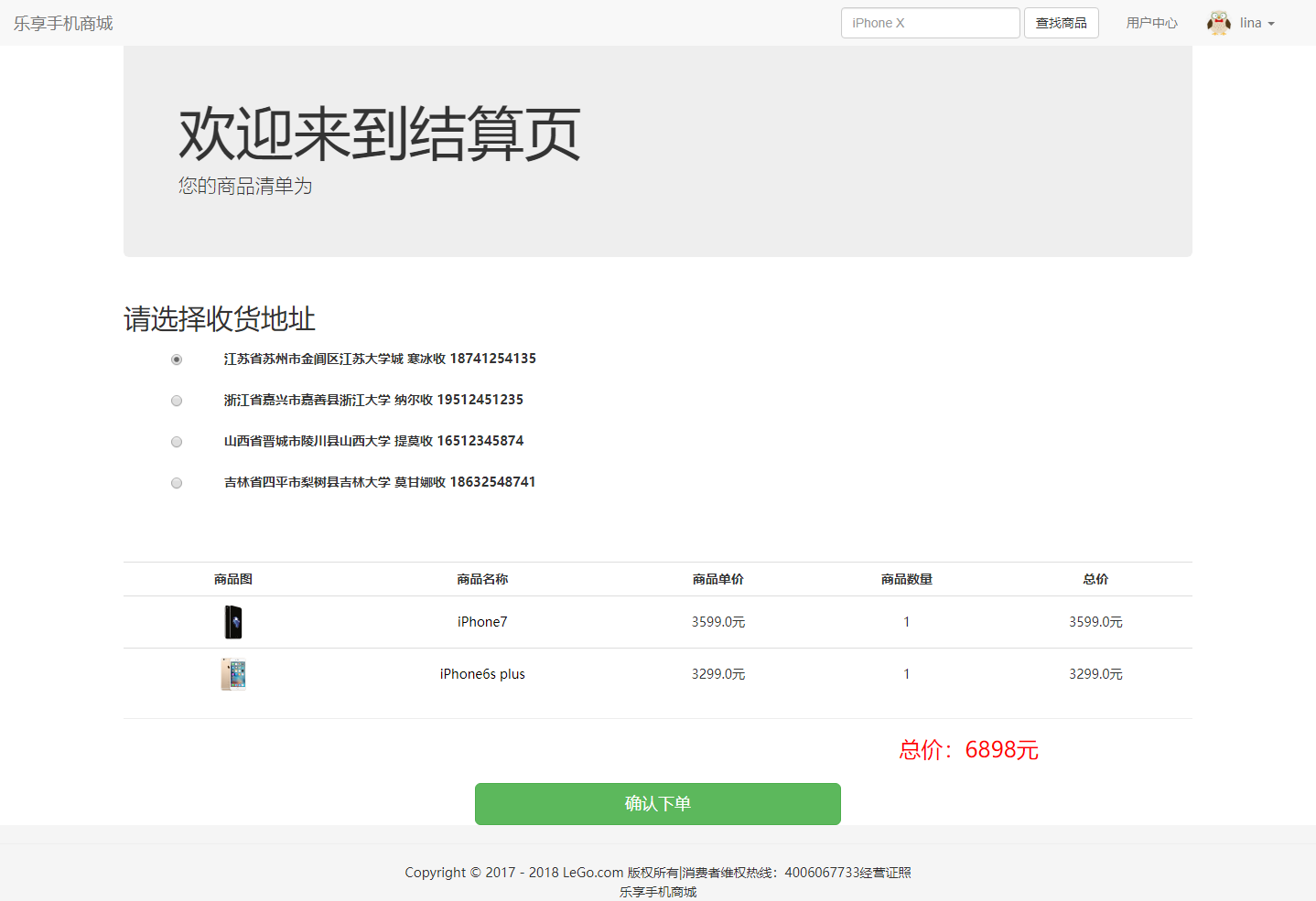
Task: Confirm the order with 确认下单
Action: [x=658, y=804]
